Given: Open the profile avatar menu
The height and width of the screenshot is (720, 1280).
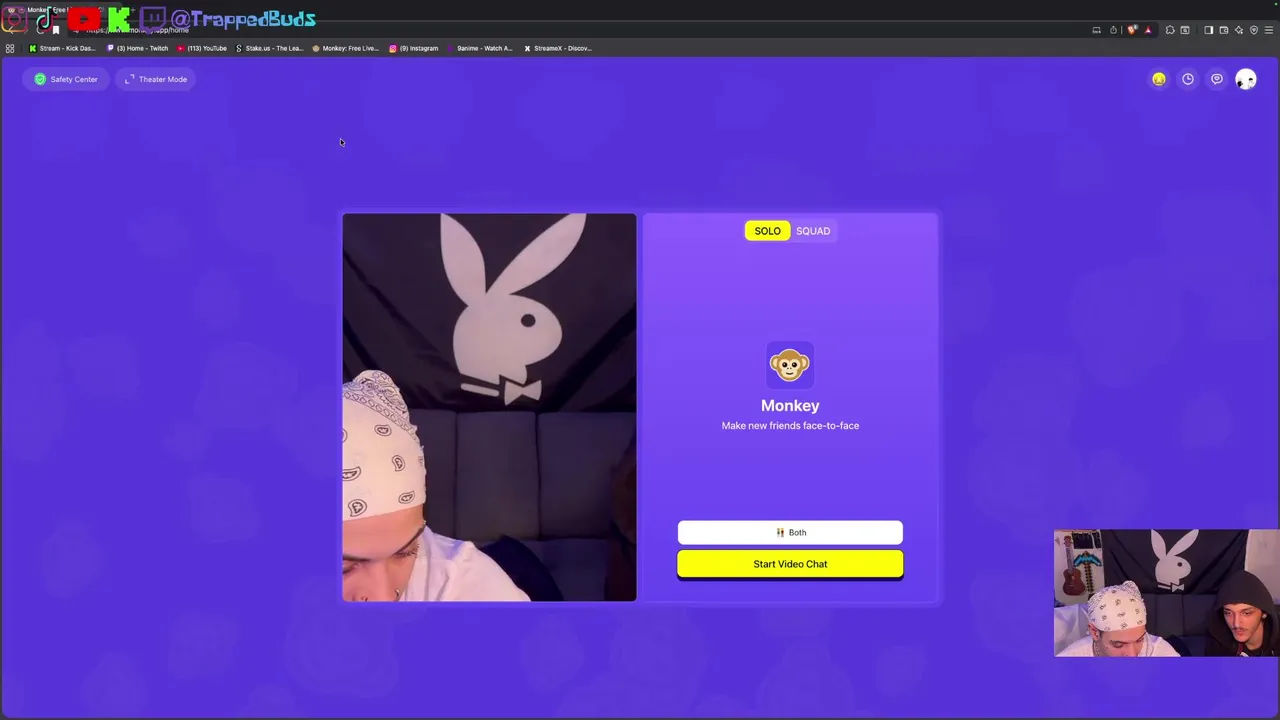Looking at the screenshot, I should click(1246, 79).
